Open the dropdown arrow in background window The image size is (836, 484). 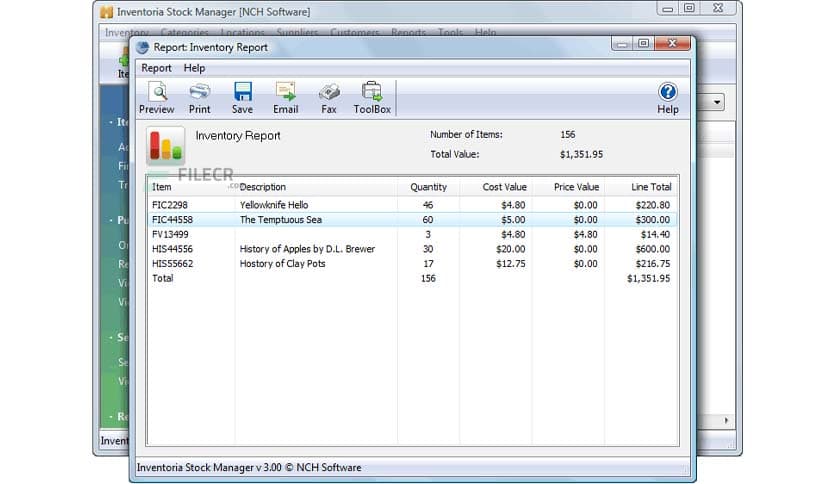pyautogui.click(x=718, y=102)
